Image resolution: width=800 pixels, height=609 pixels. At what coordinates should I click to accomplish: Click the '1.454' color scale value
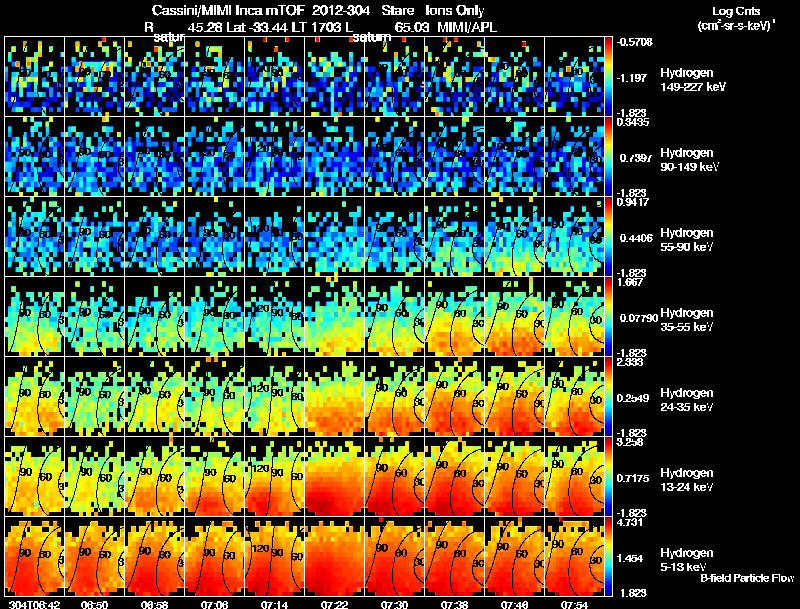click(632, 559)
